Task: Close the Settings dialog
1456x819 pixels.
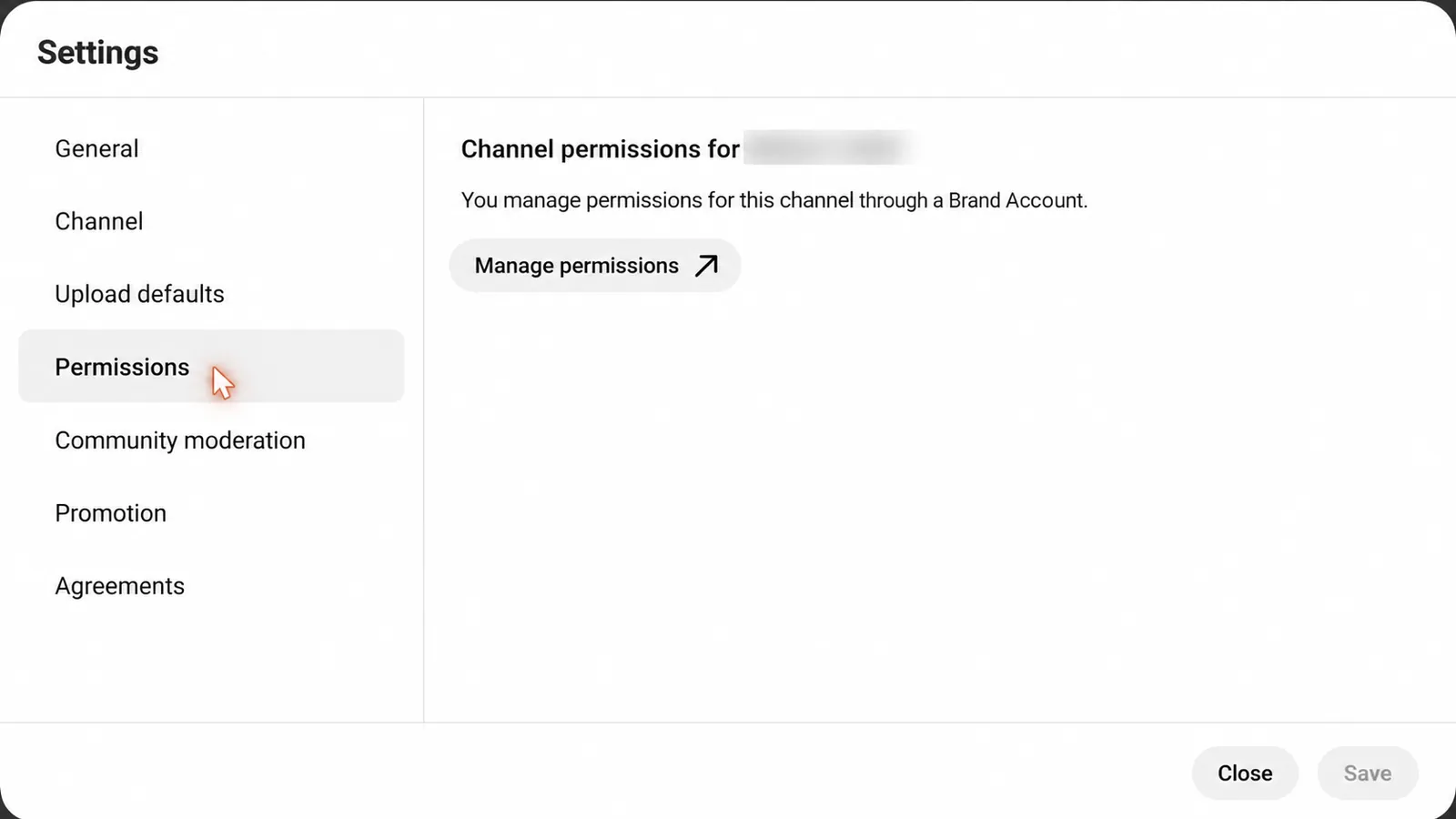Action: [1245, 773]
